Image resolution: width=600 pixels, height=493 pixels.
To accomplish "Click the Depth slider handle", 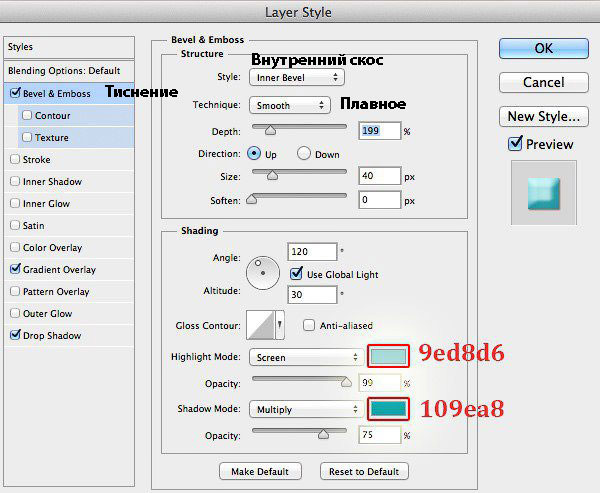I will pos(270,129).
